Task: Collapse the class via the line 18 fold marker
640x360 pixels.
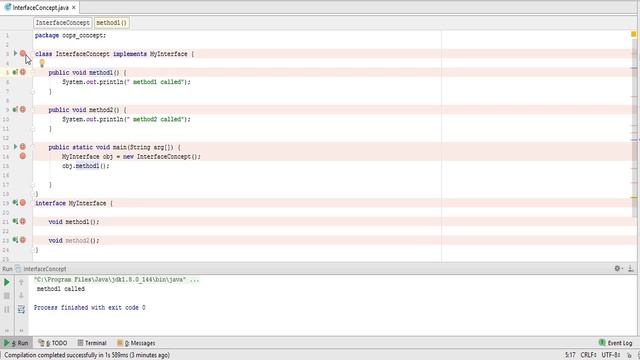Action: point(33,194)
